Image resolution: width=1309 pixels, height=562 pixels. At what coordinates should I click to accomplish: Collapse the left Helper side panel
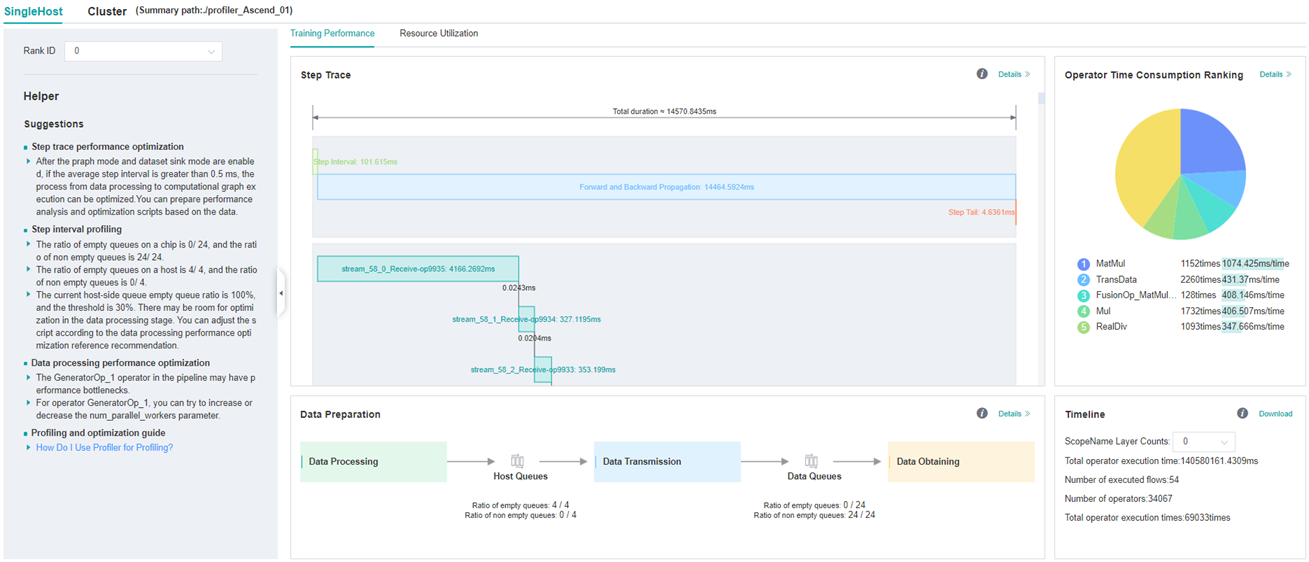point(281,293)
